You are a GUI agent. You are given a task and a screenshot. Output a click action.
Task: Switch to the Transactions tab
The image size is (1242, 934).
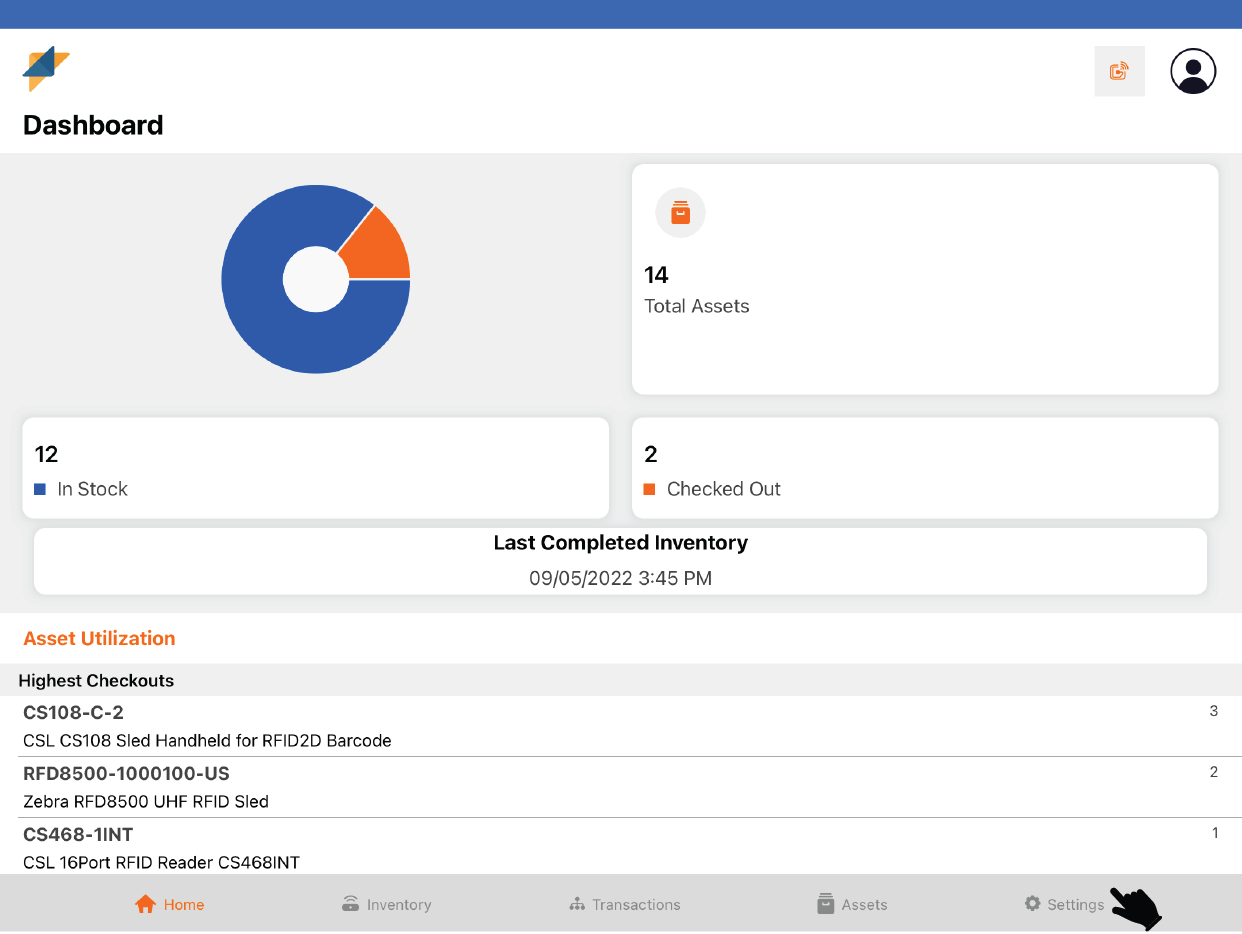point(635,905)
